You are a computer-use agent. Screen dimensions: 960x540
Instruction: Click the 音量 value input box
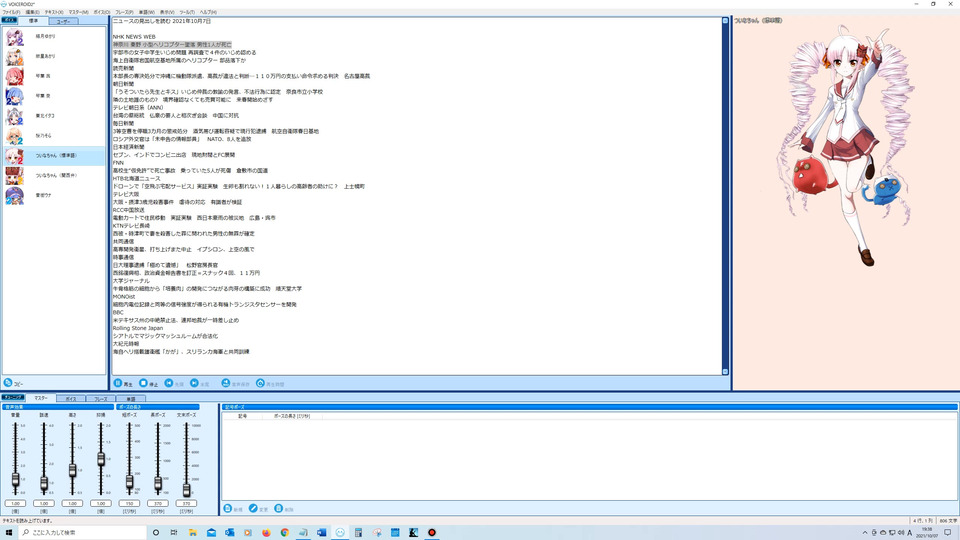(15, 503)
